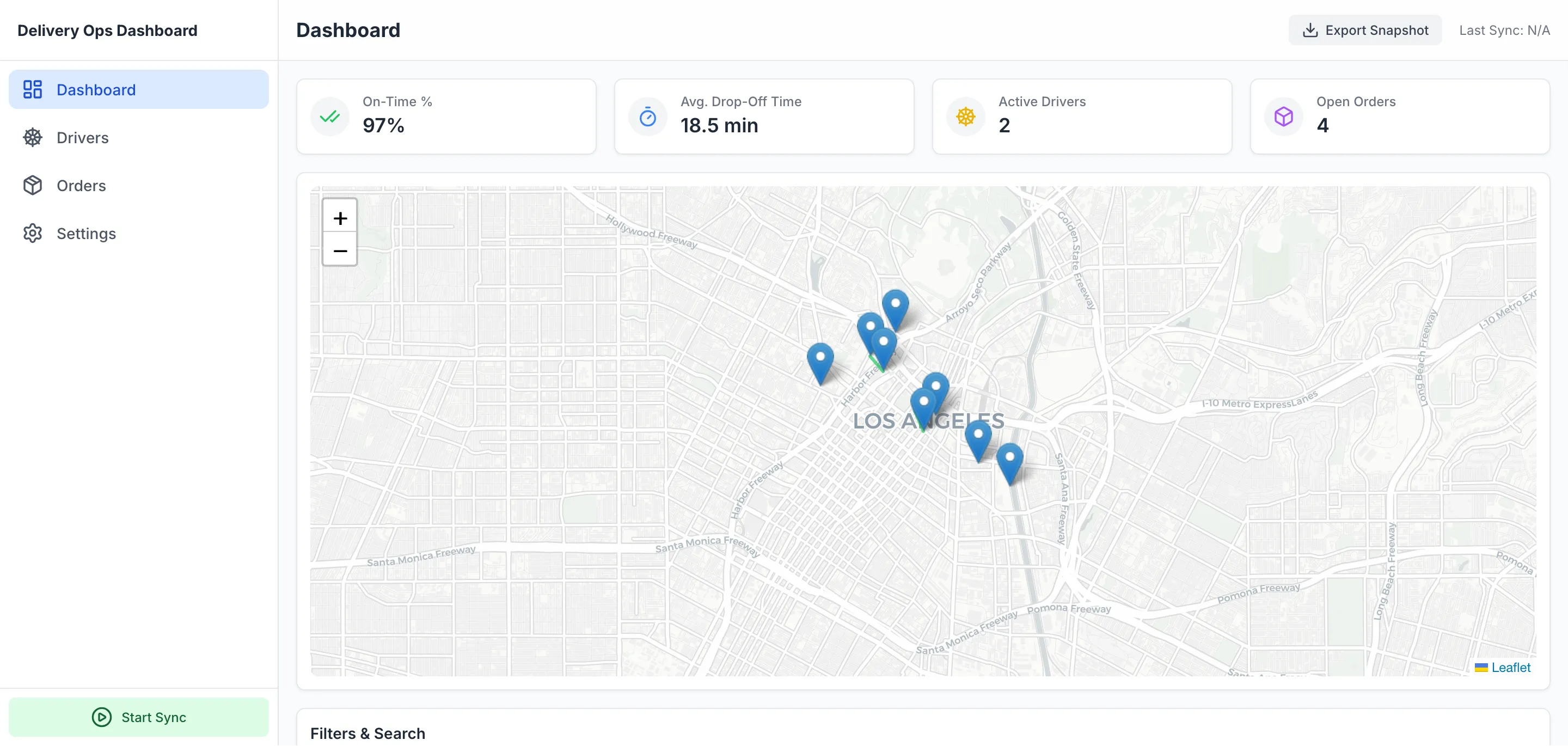The height and width of the screenshot is (746, 1568).
Task: Click the Settings gear icon
Action: coord(32,233)
